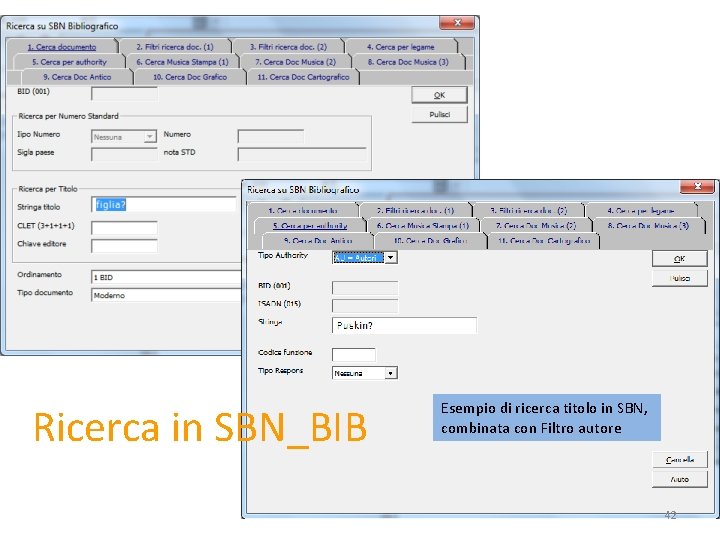The image size is (720, 540).
Task: Open '6. Cerca Musica Stampa (1)' tab in front window
Action: click(423, 226)
